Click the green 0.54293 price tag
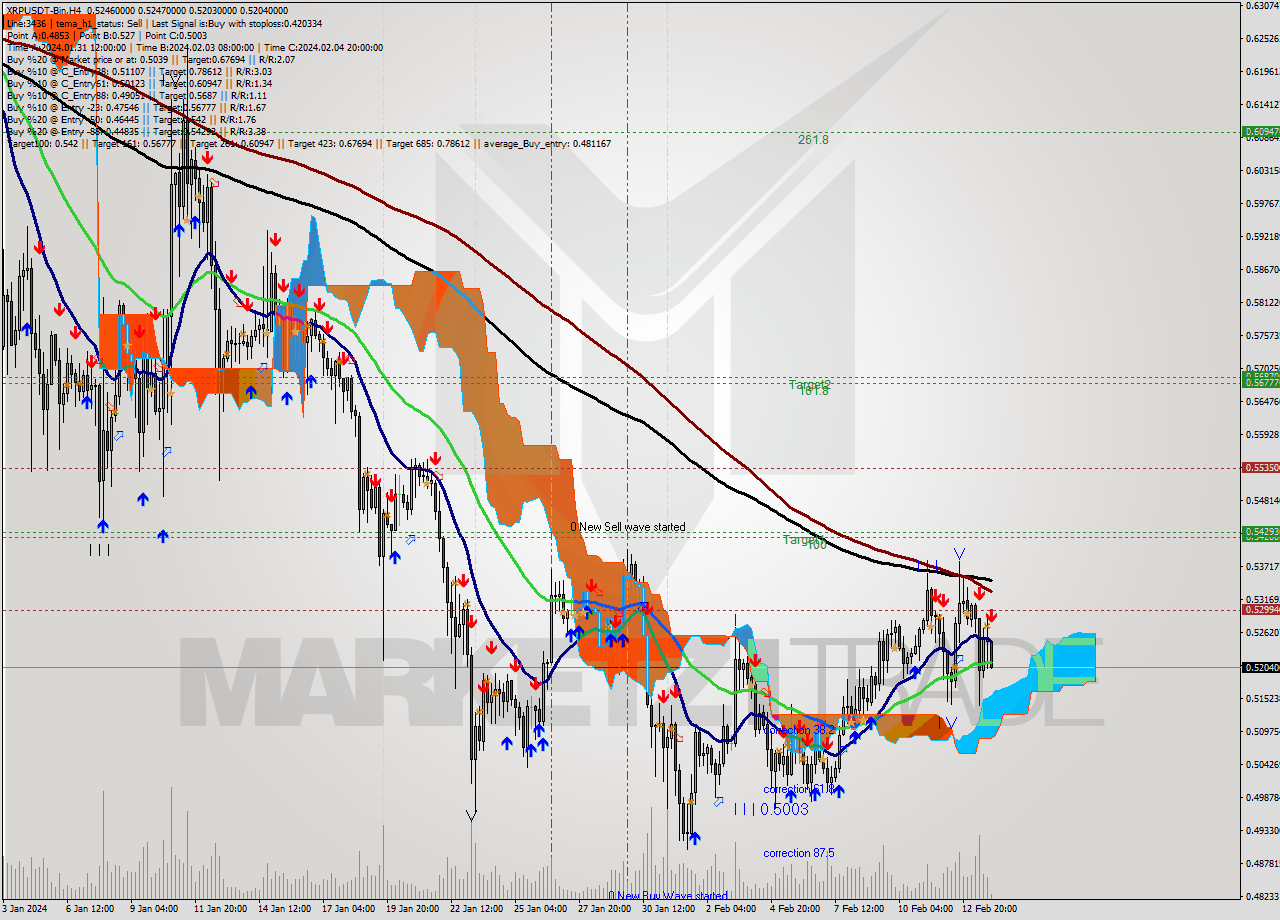This screenshot has width=1280, height=920. coord(1260,531)
